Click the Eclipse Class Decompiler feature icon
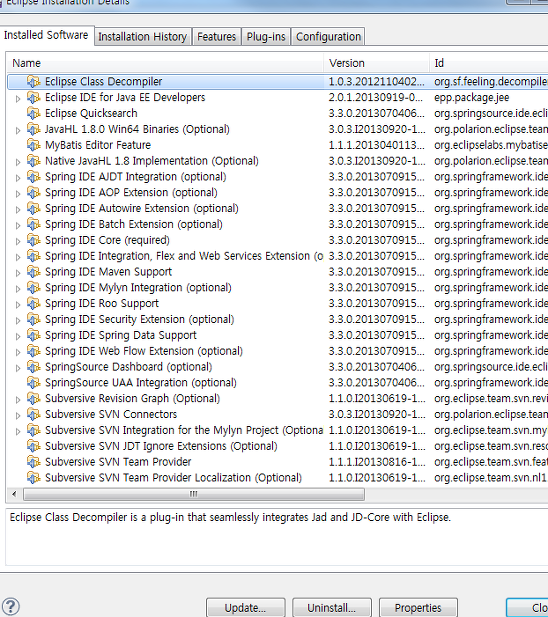548x617 pixels. coord(33,81)
